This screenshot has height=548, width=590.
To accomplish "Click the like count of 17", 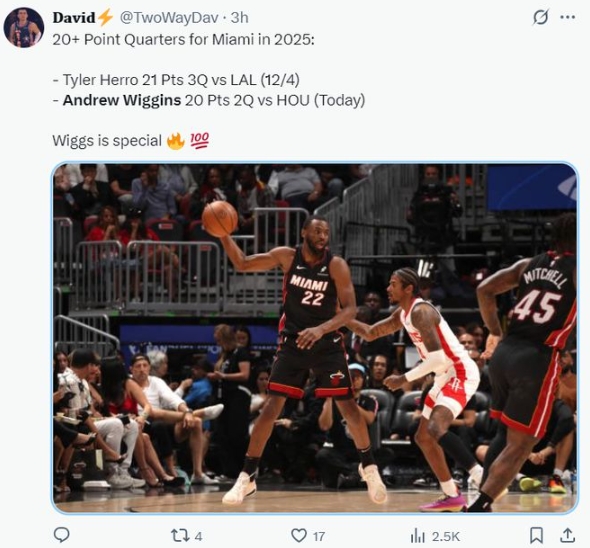I will 319,536.
